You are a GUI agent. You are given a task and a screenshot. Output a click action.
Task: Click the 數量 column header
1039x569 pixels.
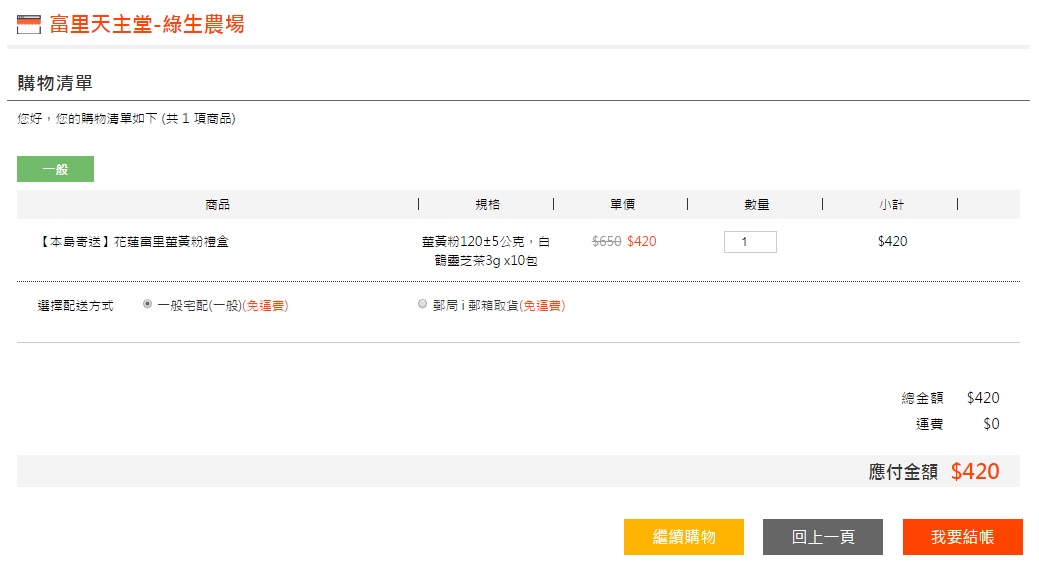757,205
